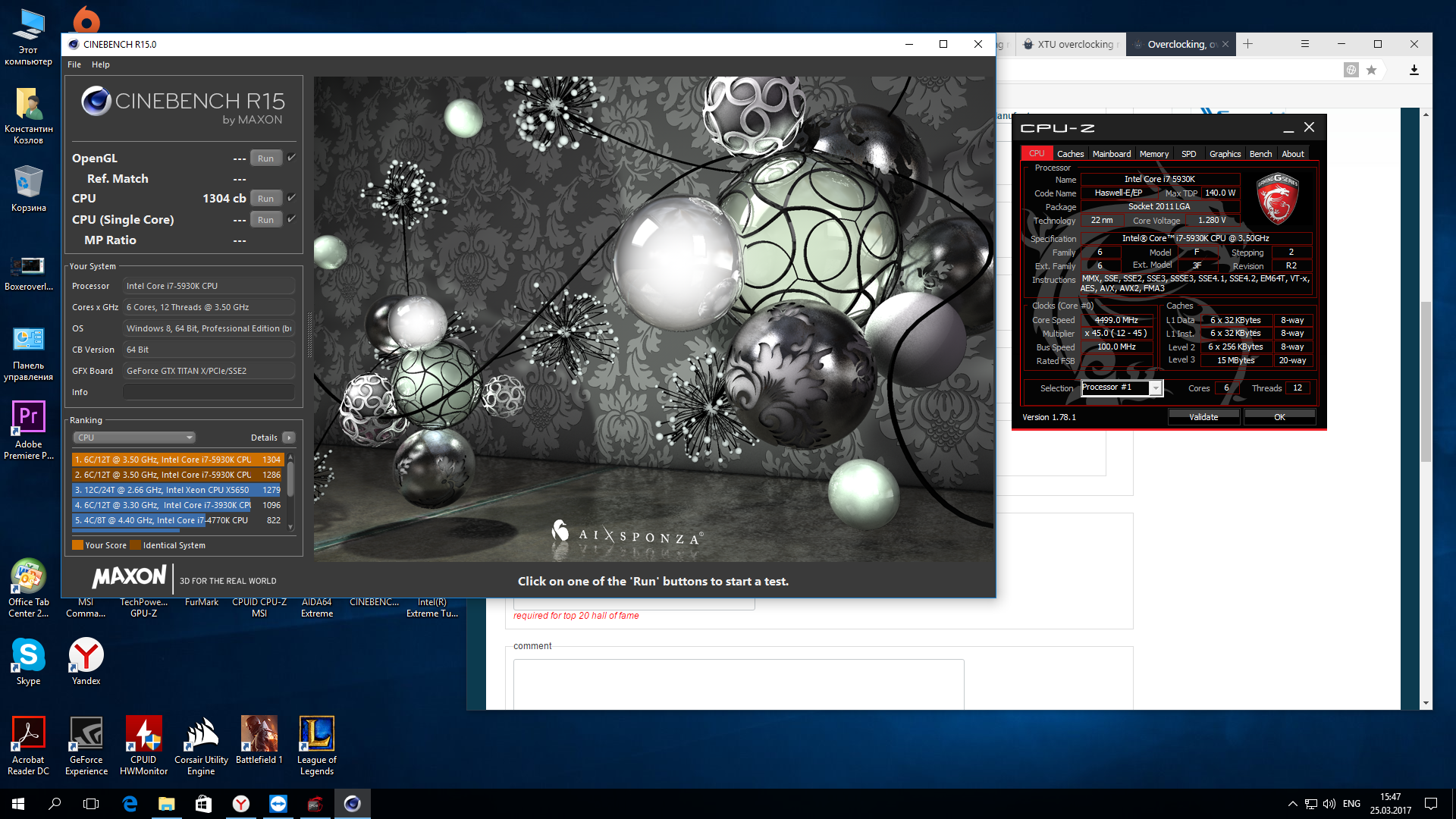Select the XTU overclocking browser tab
1456x819 pixels.
1071,44
